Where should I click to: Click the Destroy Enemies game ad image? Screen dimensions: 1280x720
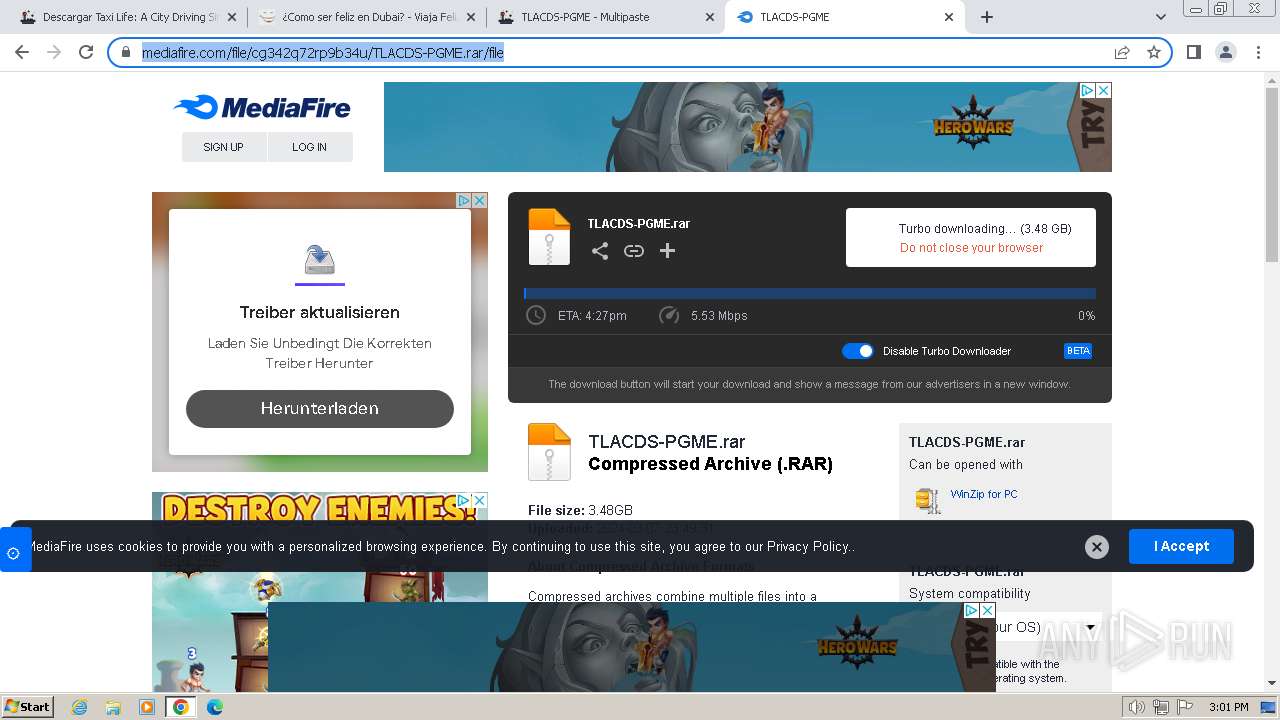[320, 591]
